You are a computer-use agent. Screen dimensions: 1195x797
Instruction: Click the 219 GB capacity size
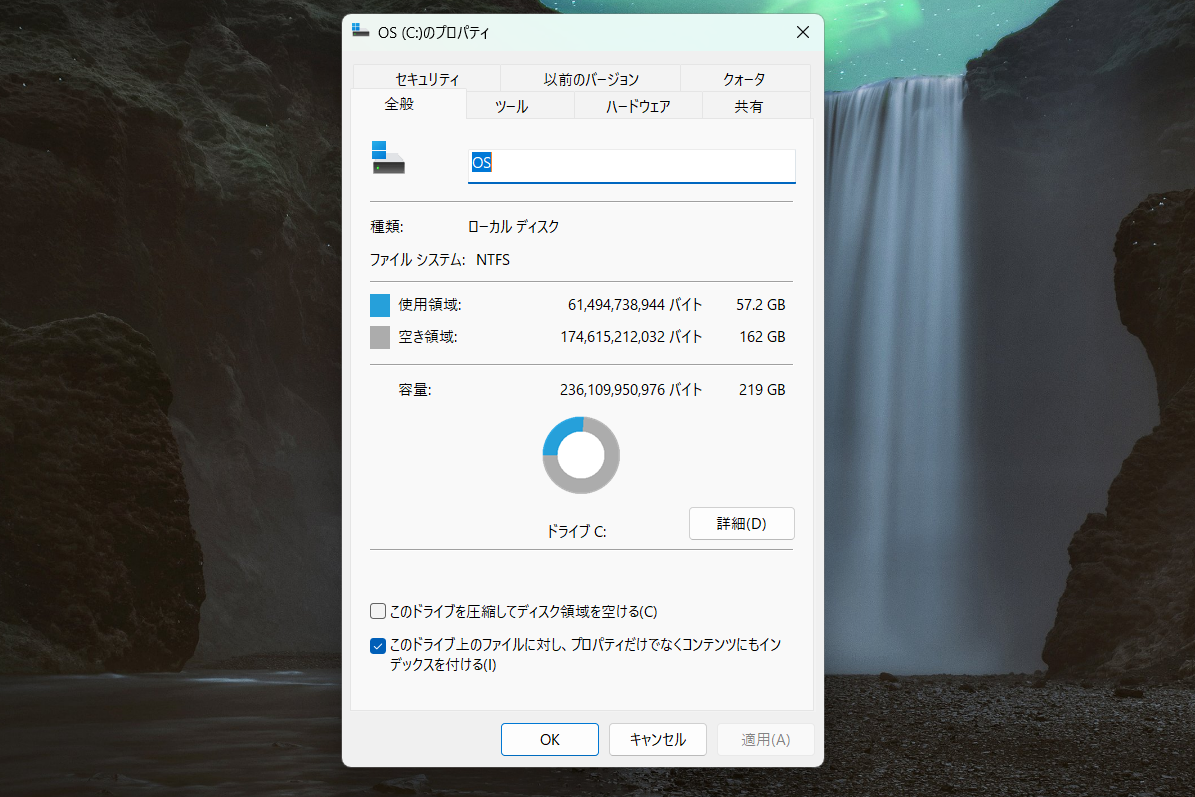pyautogui.click(x=762, y=389)
